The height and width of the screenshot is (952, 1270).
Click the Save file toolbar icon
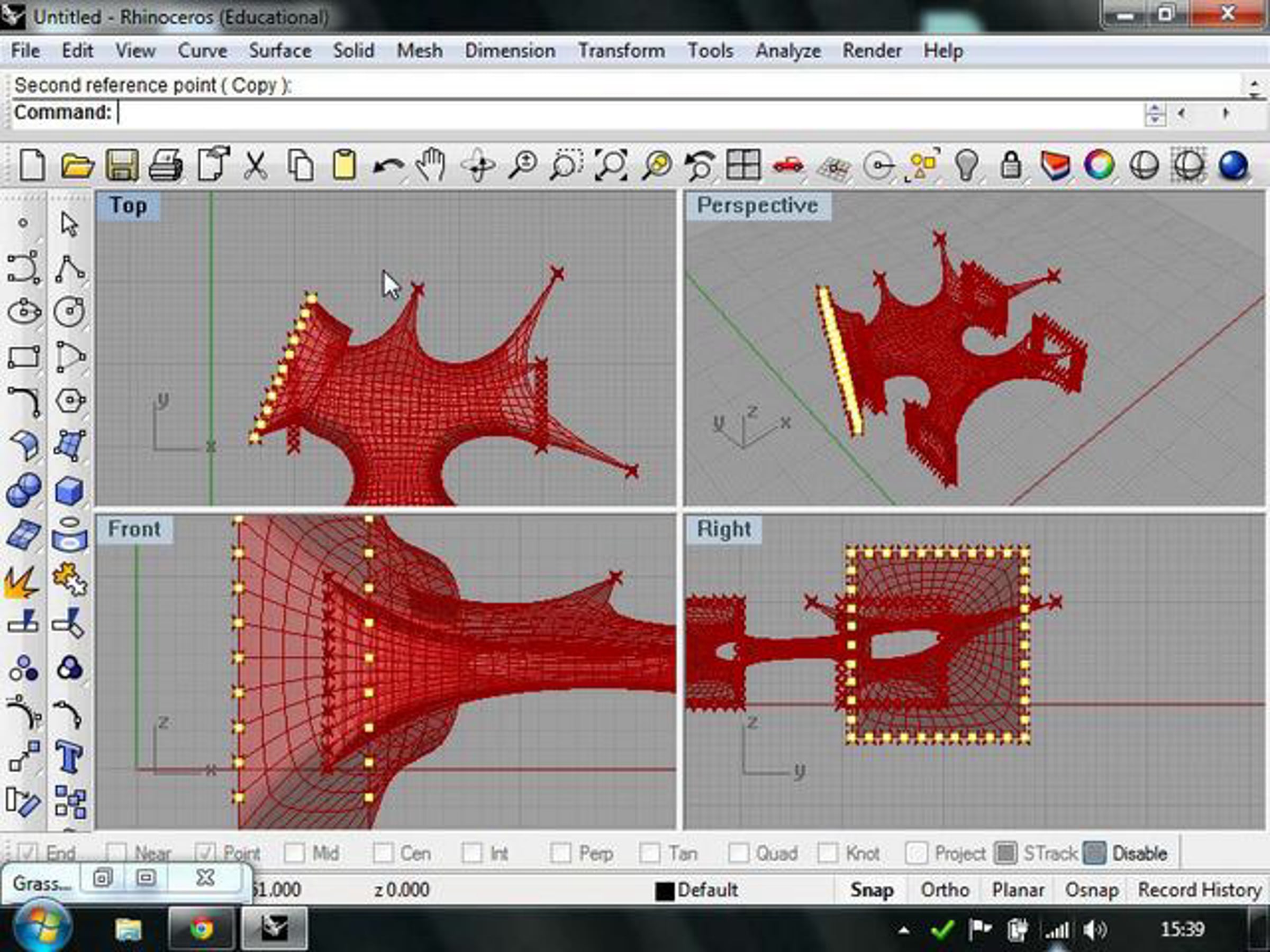[121, 166]
